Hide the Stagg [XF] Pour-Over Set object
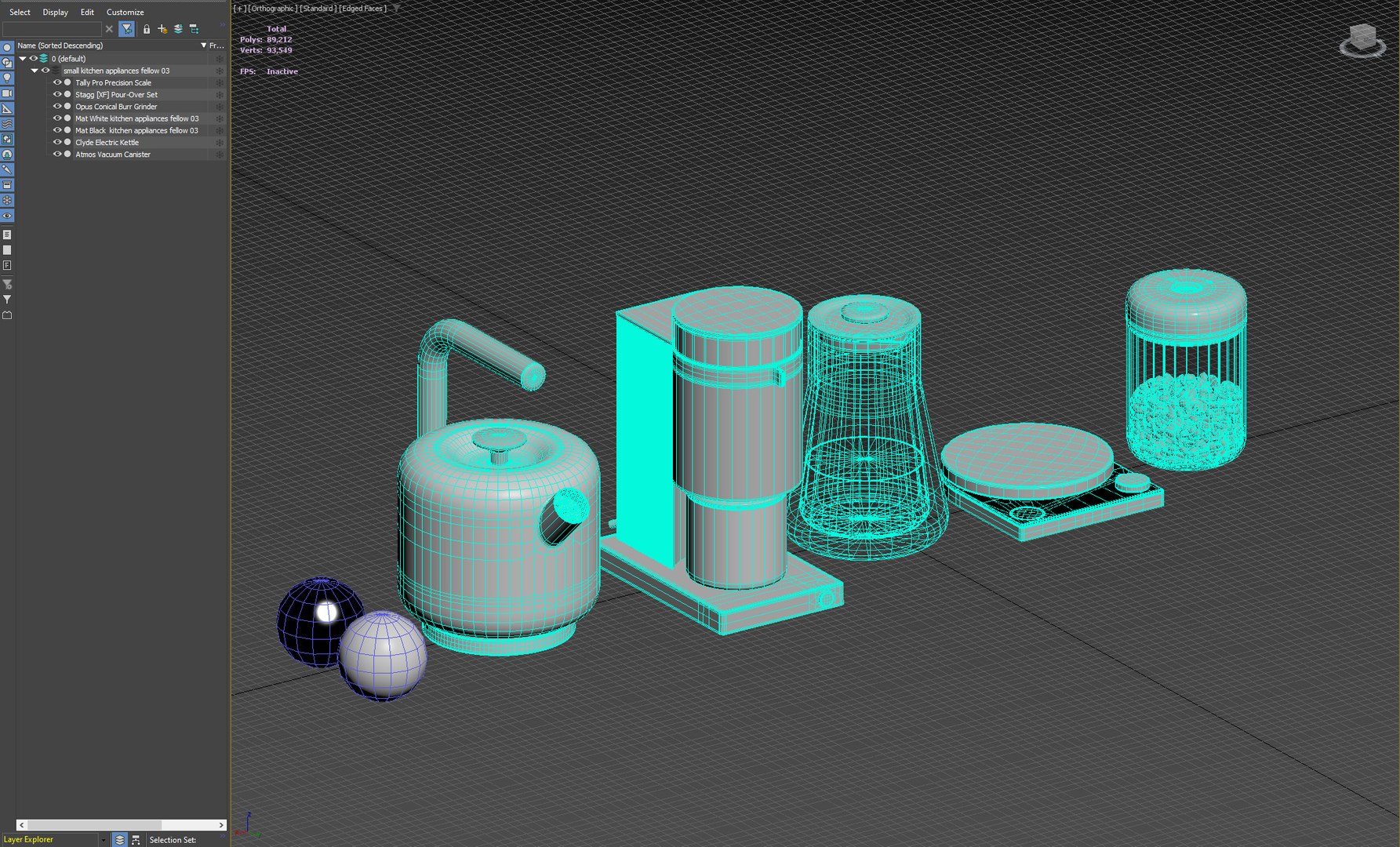Screen dimensions: 1400x847 (x=56, y=94)
